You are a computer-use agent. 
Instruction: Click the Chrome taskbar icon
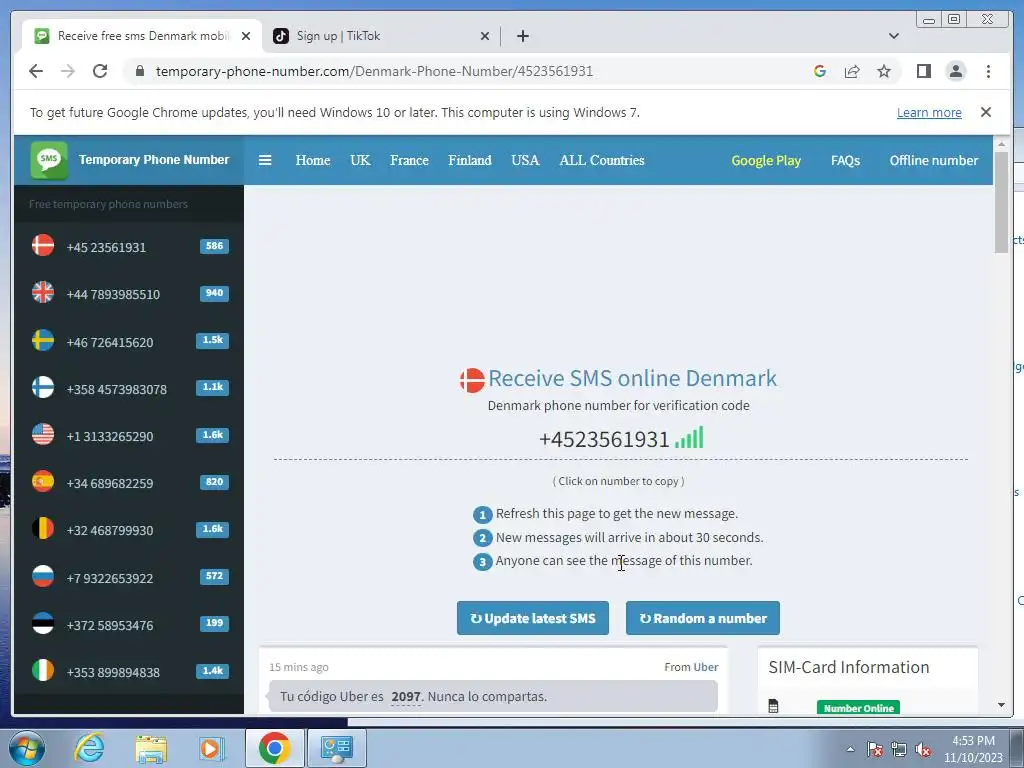point(274,748)
